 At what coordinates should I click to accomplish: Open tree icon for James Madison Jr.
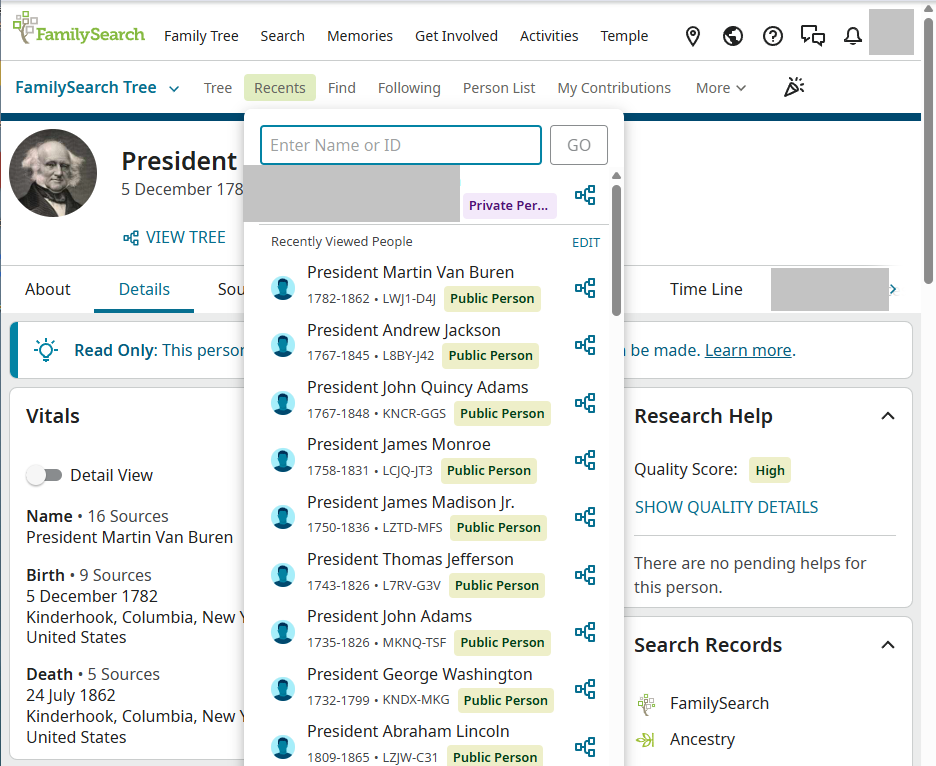point(585,517)
